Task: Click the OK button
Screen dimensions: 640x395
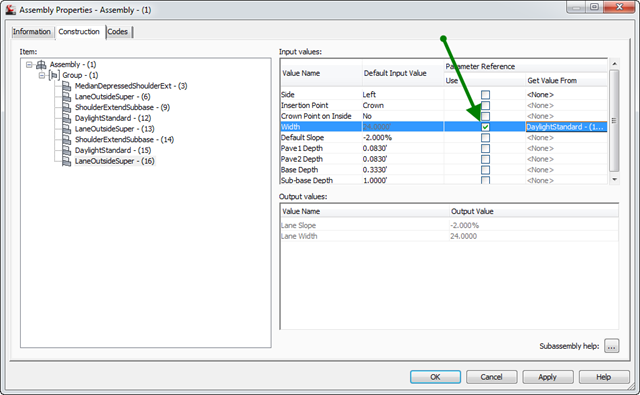Action: click(435, 377)
